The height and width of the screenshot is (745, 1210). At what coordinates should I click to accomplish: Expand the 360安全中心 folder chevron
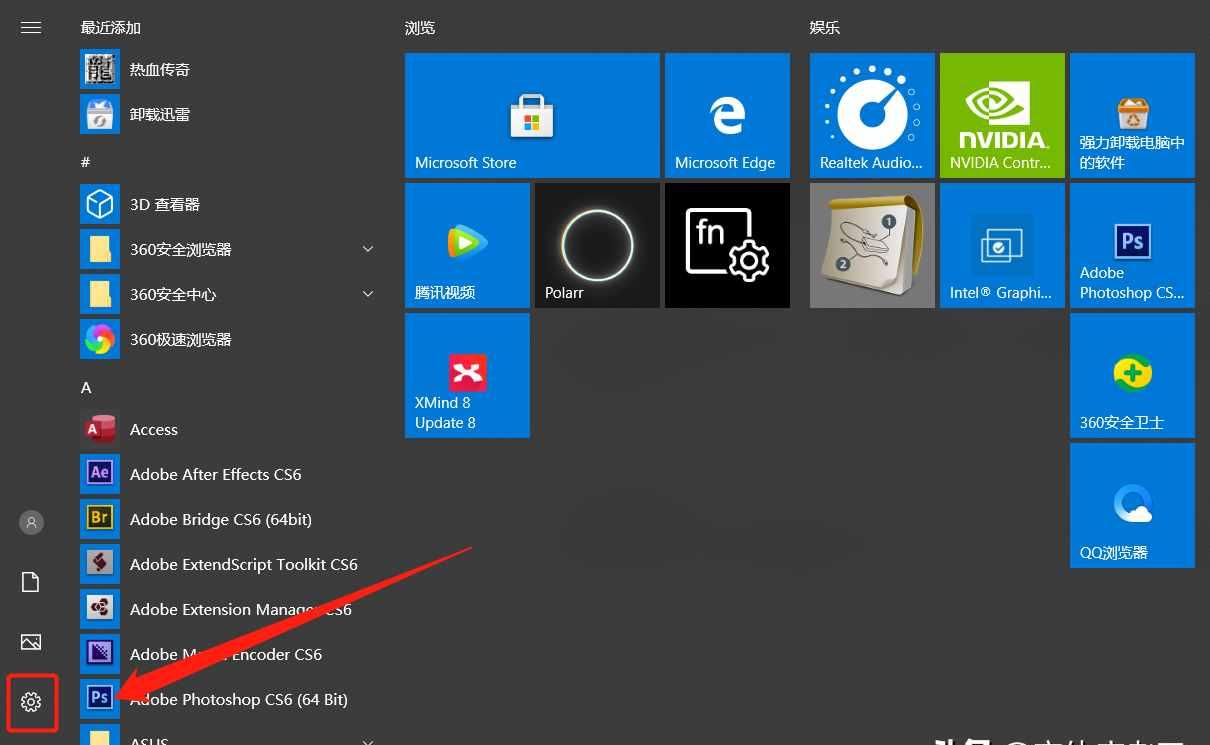(368, 294)
